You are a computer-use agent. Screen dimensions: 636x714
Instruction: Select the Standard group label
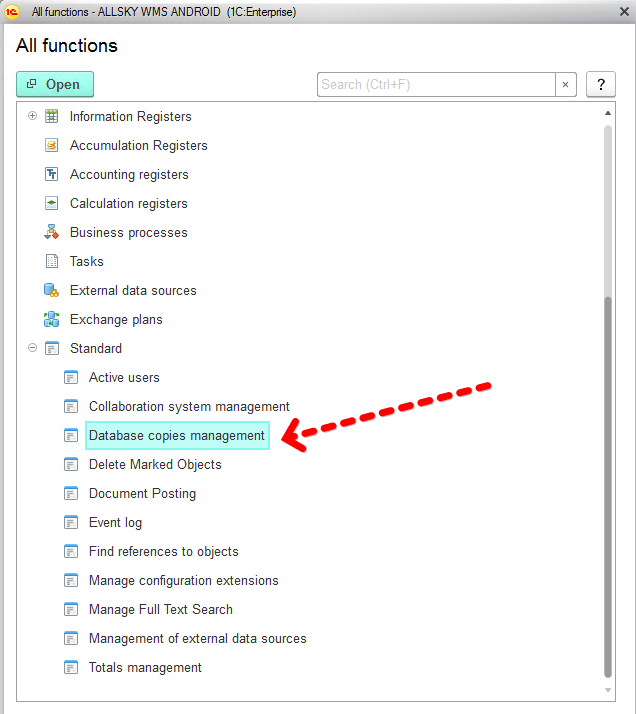96,348
